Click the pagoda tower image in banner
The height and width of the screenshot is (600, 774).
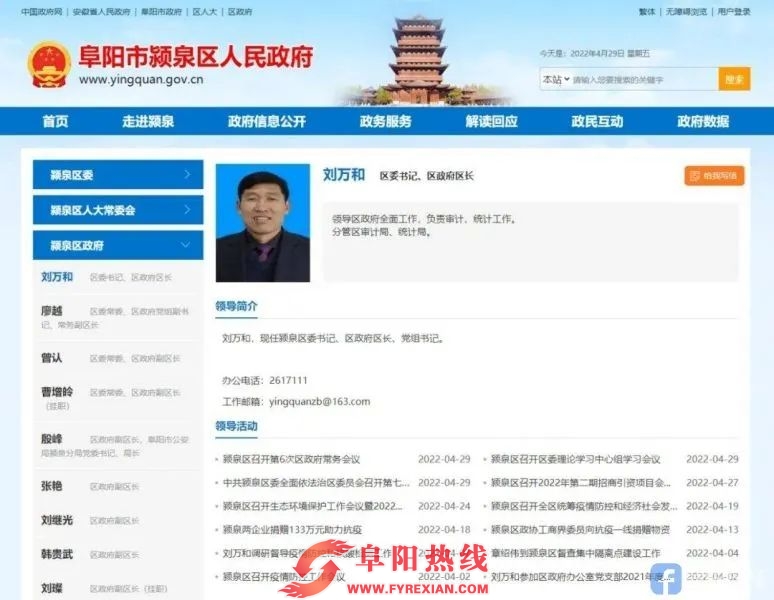click(419, 60)
